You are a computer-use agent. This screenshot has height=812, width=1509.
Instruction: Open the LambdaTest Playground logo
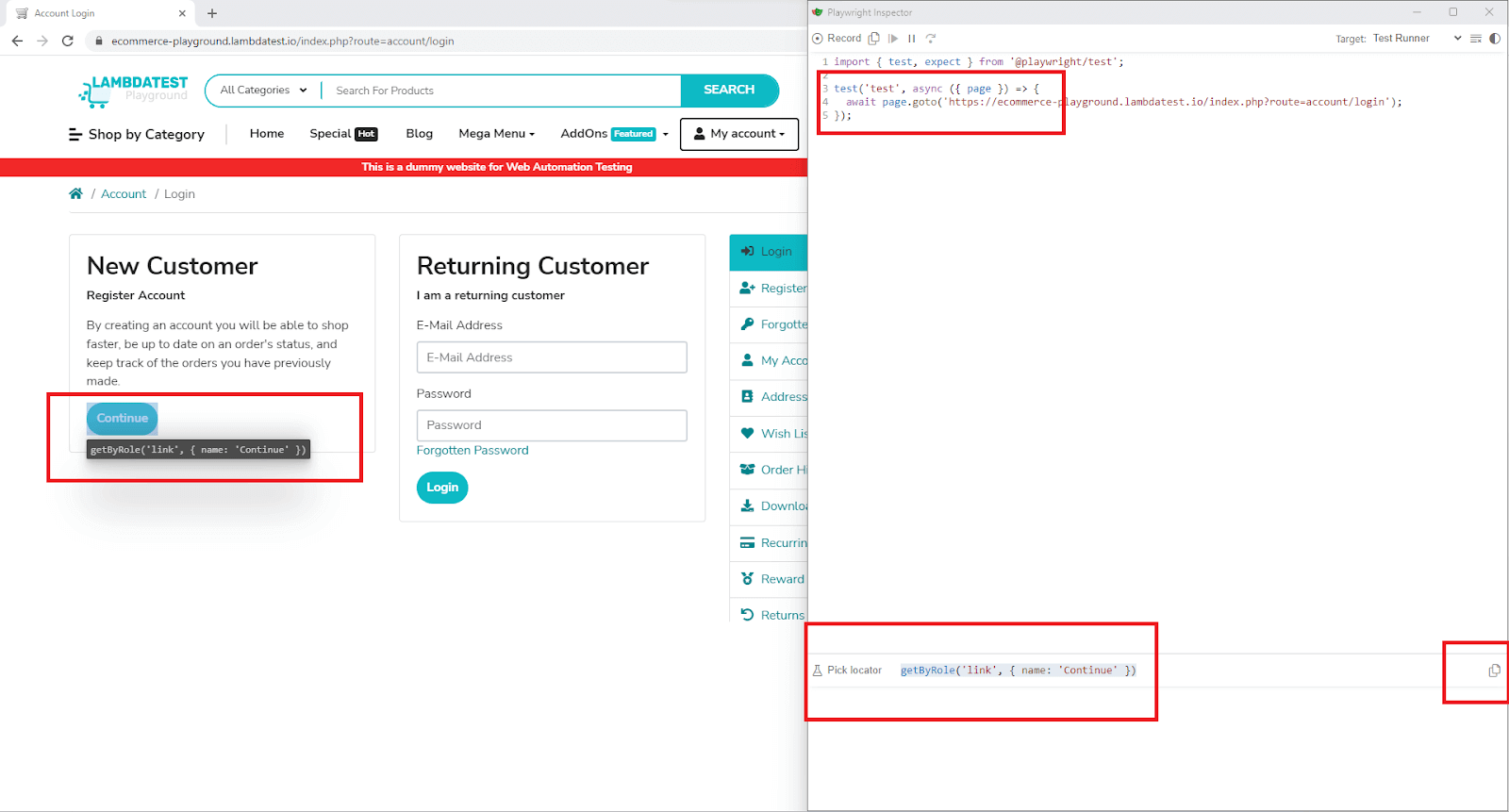134,91
